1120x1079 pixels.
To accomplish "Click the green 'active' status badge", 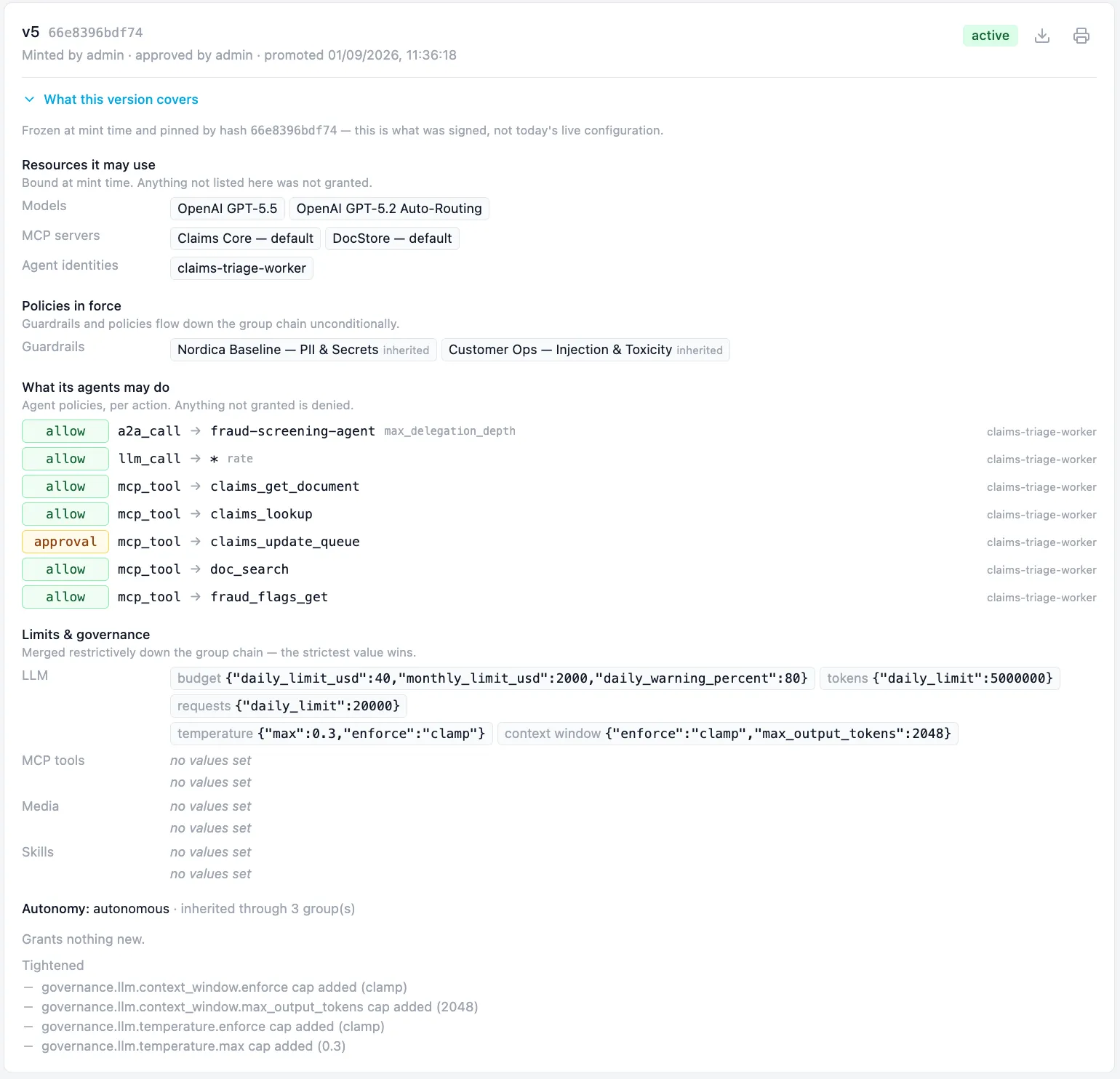I will 991,36.
